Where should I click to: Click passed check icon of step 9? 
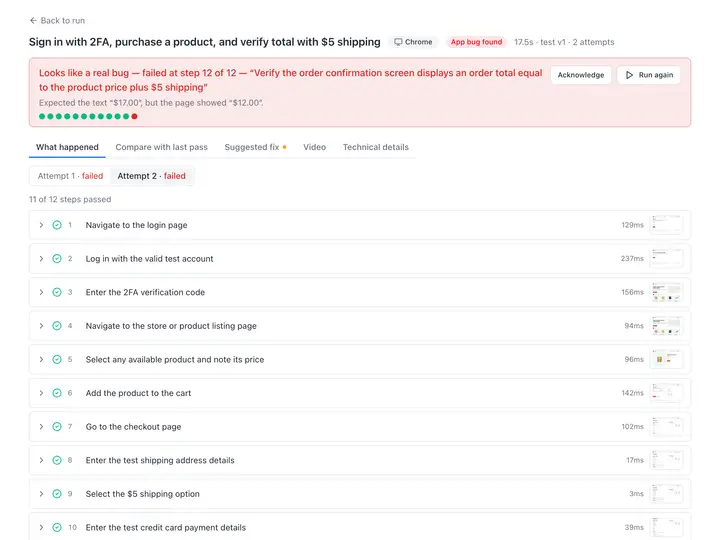(x=57, y=494)
